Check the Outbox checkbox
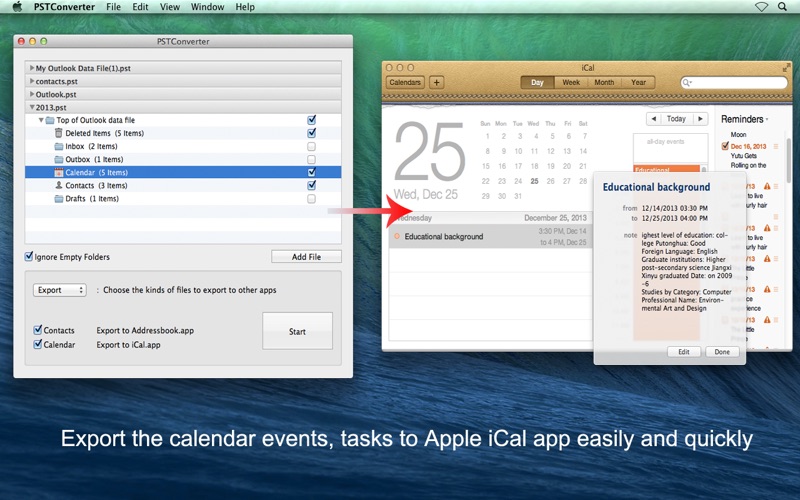The width and height of the screenshot is (800, 500). coord(311,160)
